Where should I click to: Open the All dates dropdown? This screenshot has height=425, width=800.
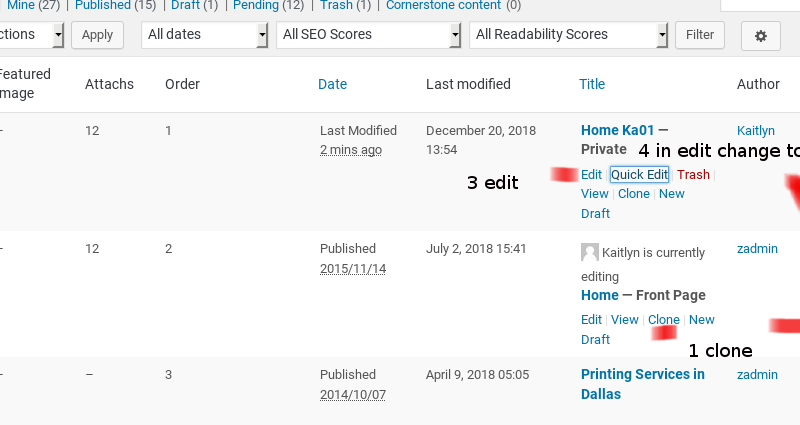tap(204, 35)
